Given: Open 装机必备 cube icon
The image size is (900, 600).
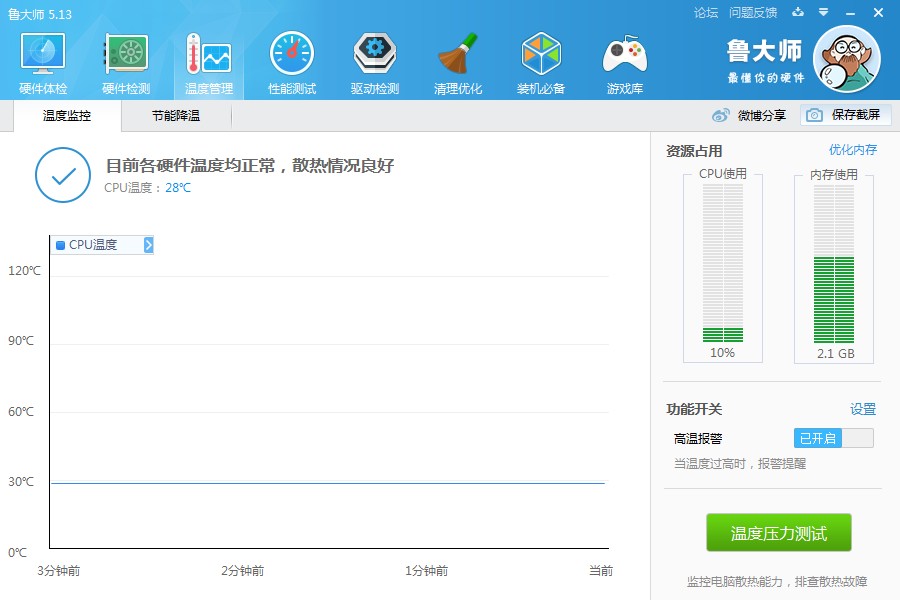Looking at the screenshot, I should coord(541,53).
